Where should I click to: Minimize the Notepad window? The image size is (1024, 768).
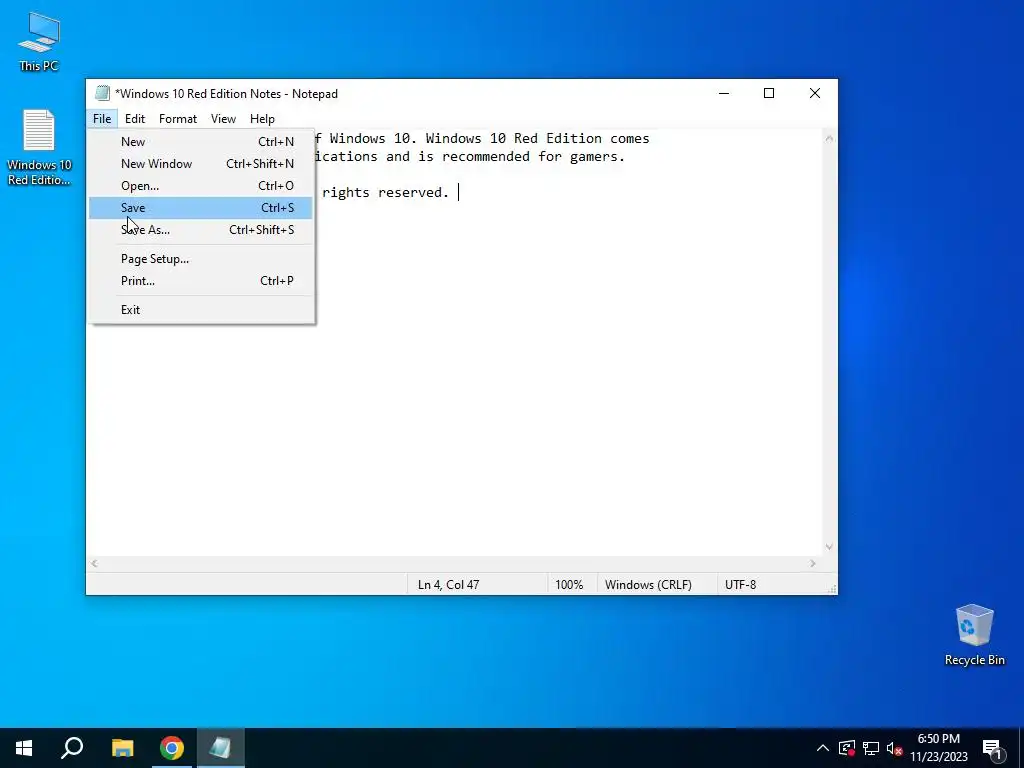point(724,93)
